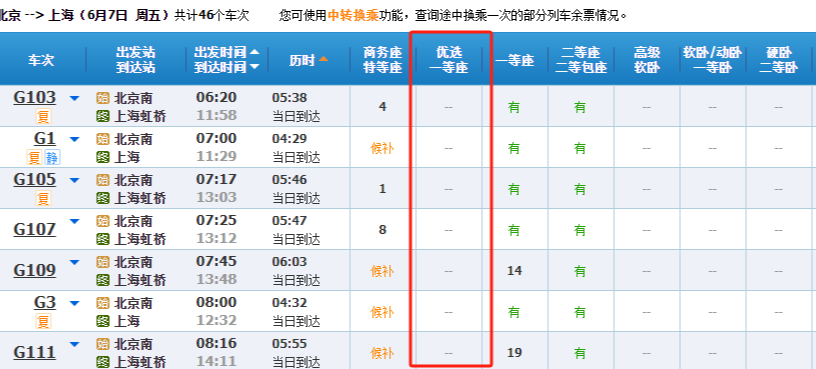Click the 终 terminal icon in the G3 row
816x369 pixels.
(103, 320)
